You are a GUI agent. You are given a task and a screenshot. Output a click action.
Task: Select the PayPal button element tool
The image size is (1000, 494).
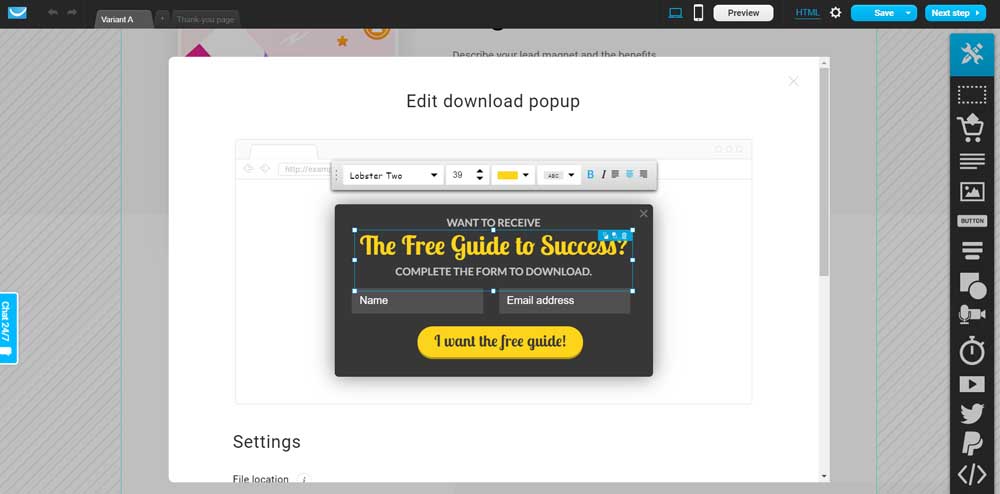click(971, 444)
